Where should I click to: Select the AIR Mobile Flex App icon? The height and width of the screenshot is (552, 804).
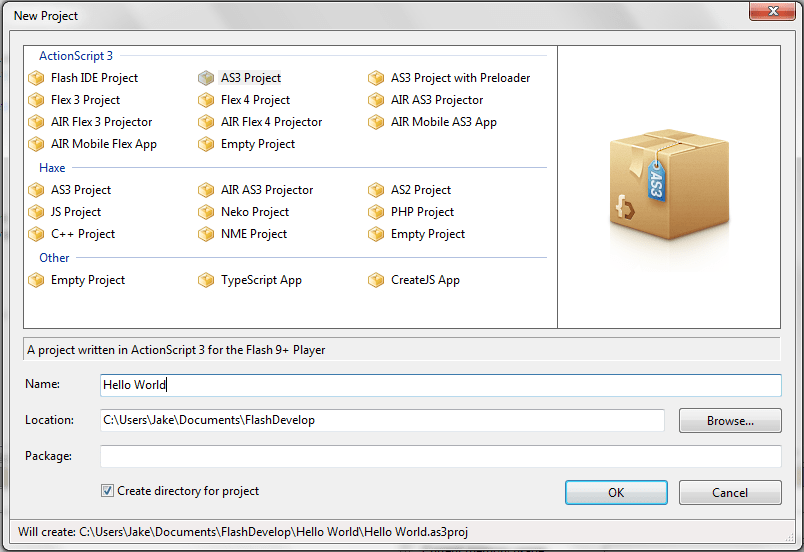[x=36, y=144]
